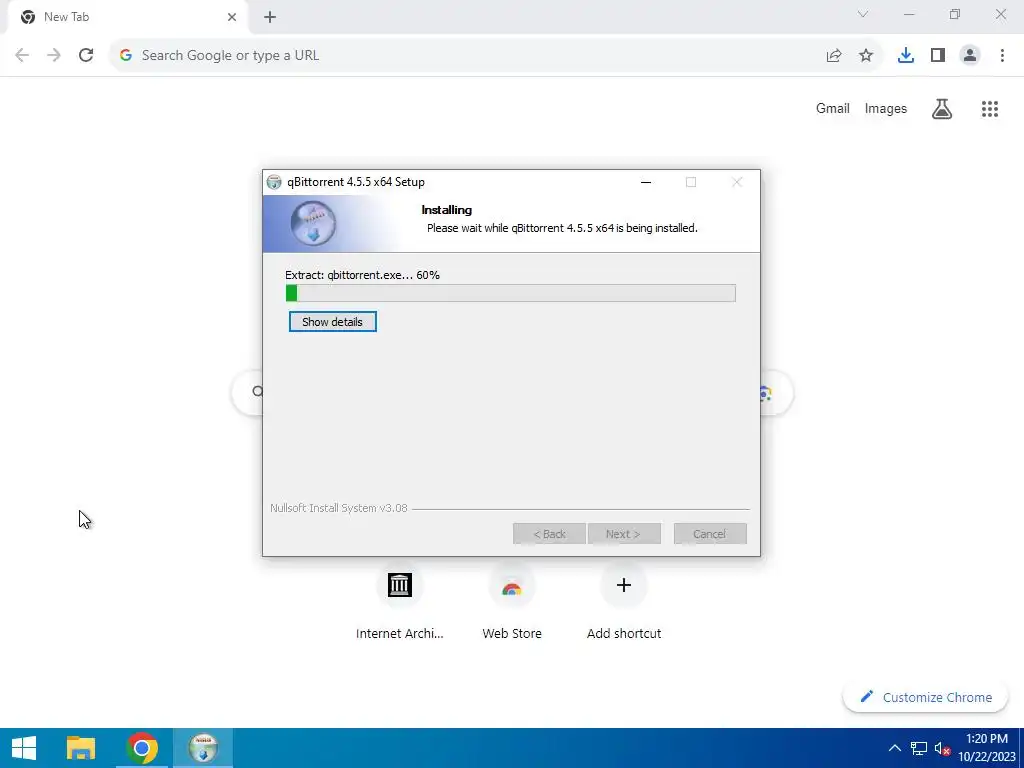Open Google Images link
1024x768 pixels.
[x=886, y=108]
